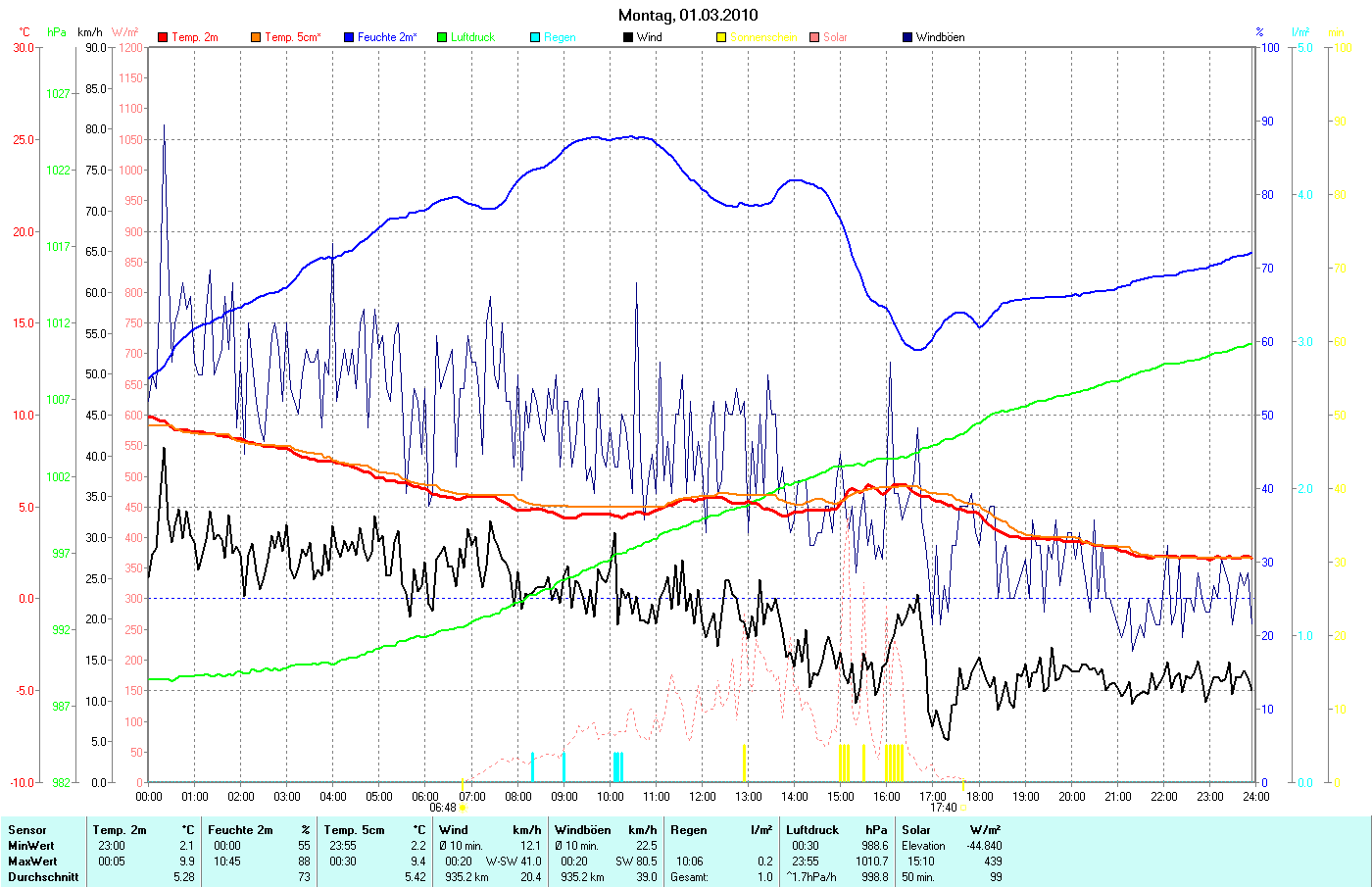Click the MaxWert row label
Screen dimensions: 1372x887
[x=32, y=862]
